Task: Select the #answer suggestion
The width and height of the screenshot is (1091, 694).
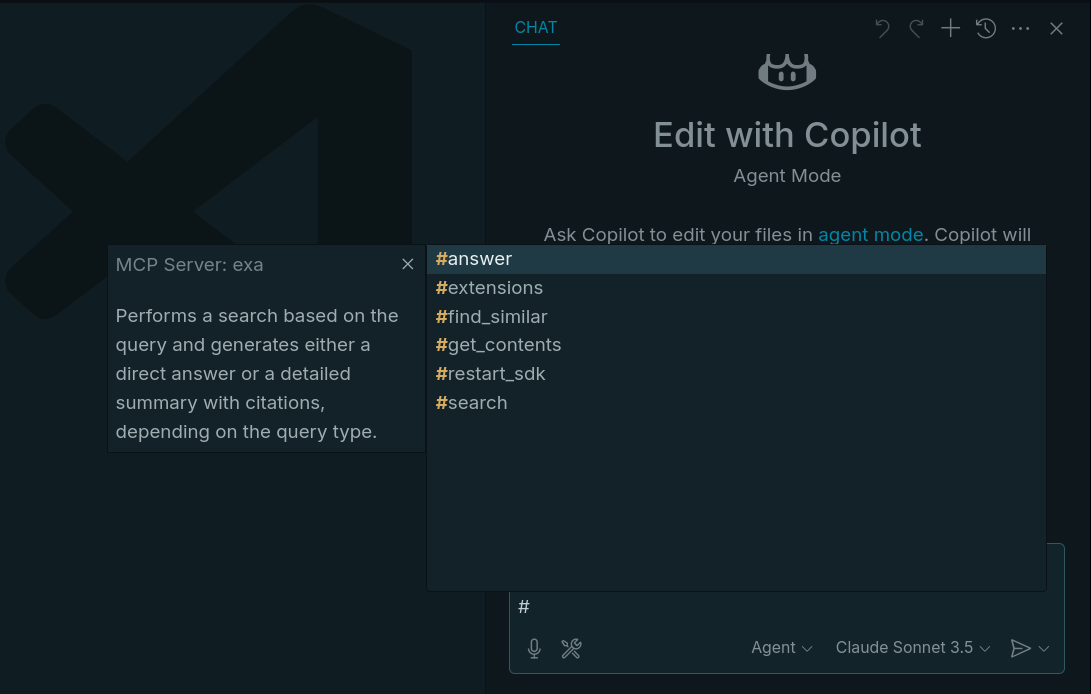Action: (473, 258)
